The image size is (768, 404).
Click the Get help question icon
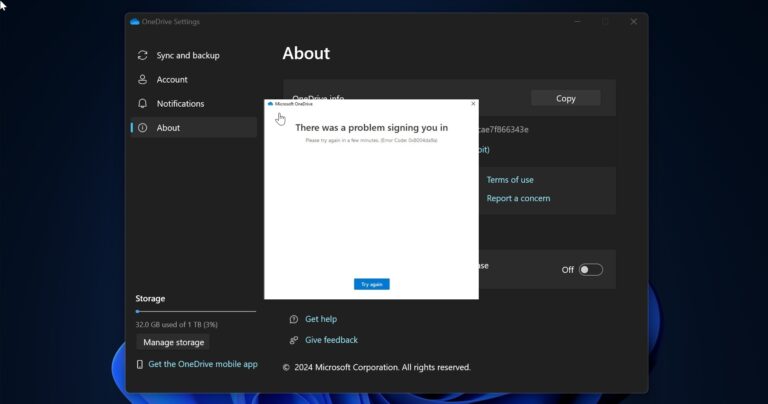pyautogui.click(x=294, y=319)
